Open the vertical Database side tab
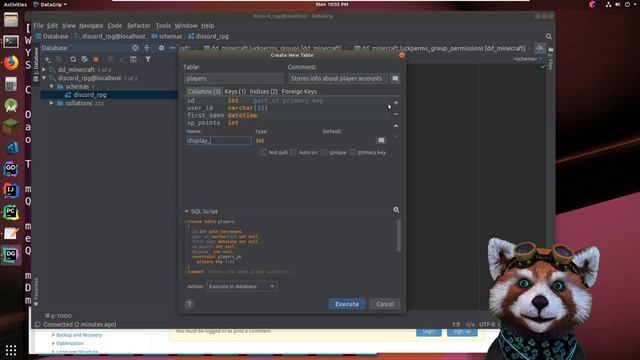This screenshot has width=640, height=360. (x=36, y=63)
